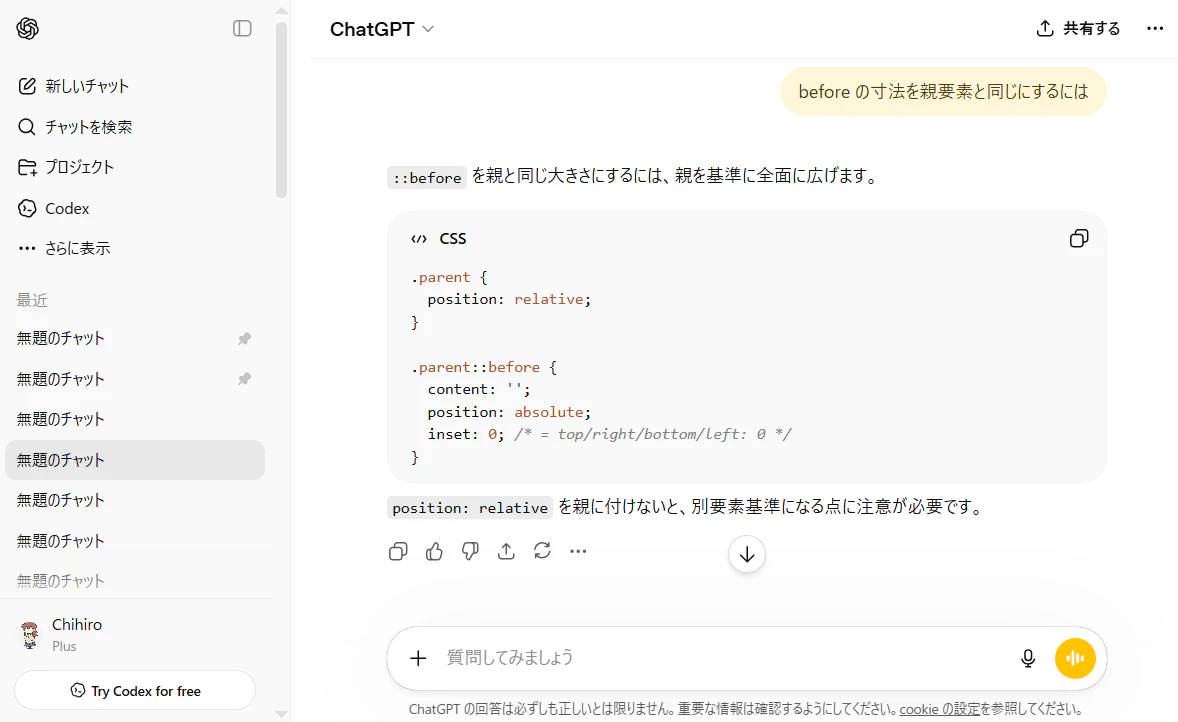Viewport: 1178px width, 722px height.
Task: Start voice mode with the yellow button
Action: click(x=1075, y=658)
